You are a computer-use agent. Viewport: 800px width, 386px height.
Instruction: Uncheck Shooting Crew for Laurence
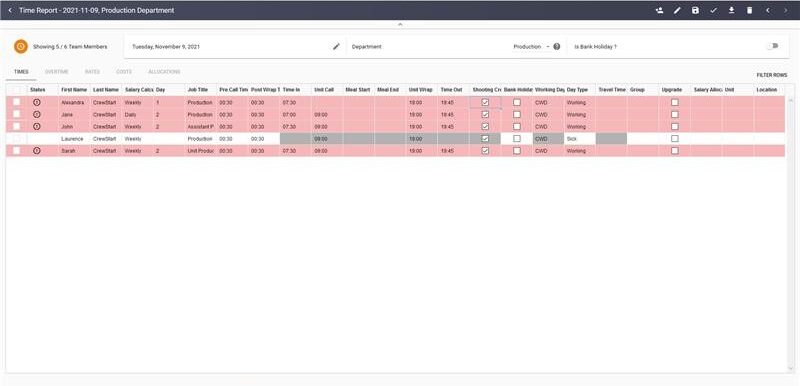click(485, 139)
